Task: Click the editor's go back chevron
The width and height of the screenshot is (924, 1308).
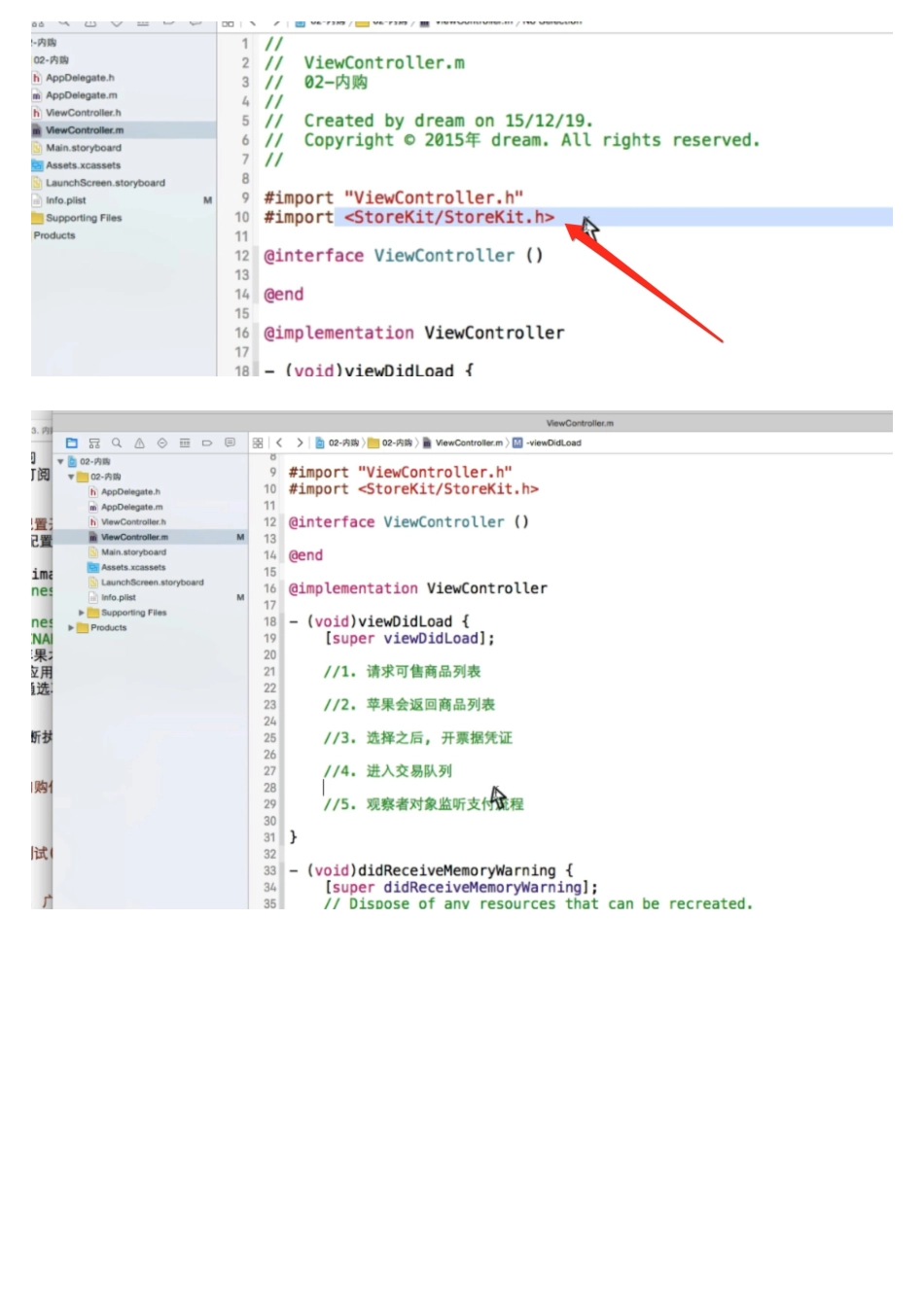Action: click(x=279, y=442)
